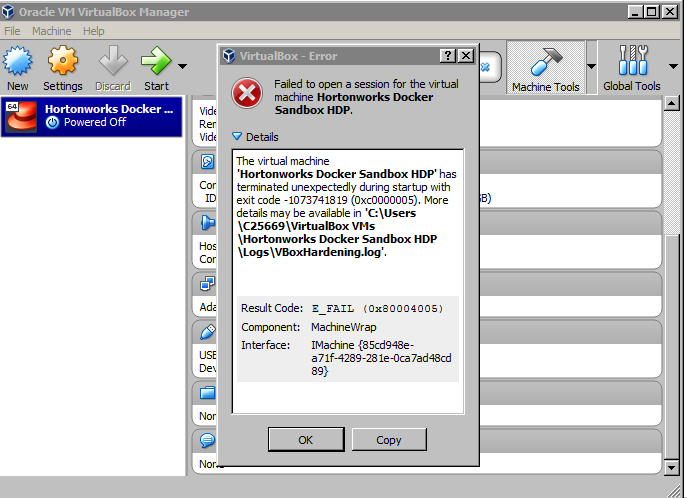Click the Result Code E_FAIL text
The height and width of the screenshot is (498, 687).
point(377,309)
